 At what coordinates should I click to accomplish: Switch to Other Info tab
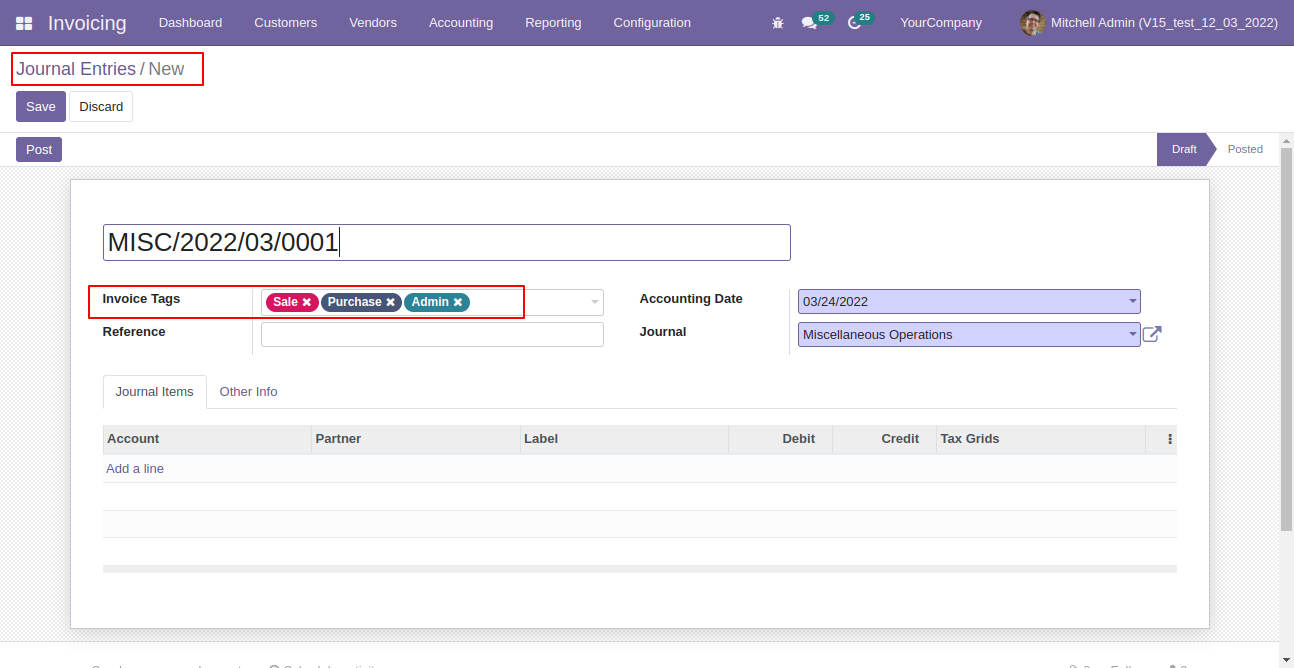point(248,392)
